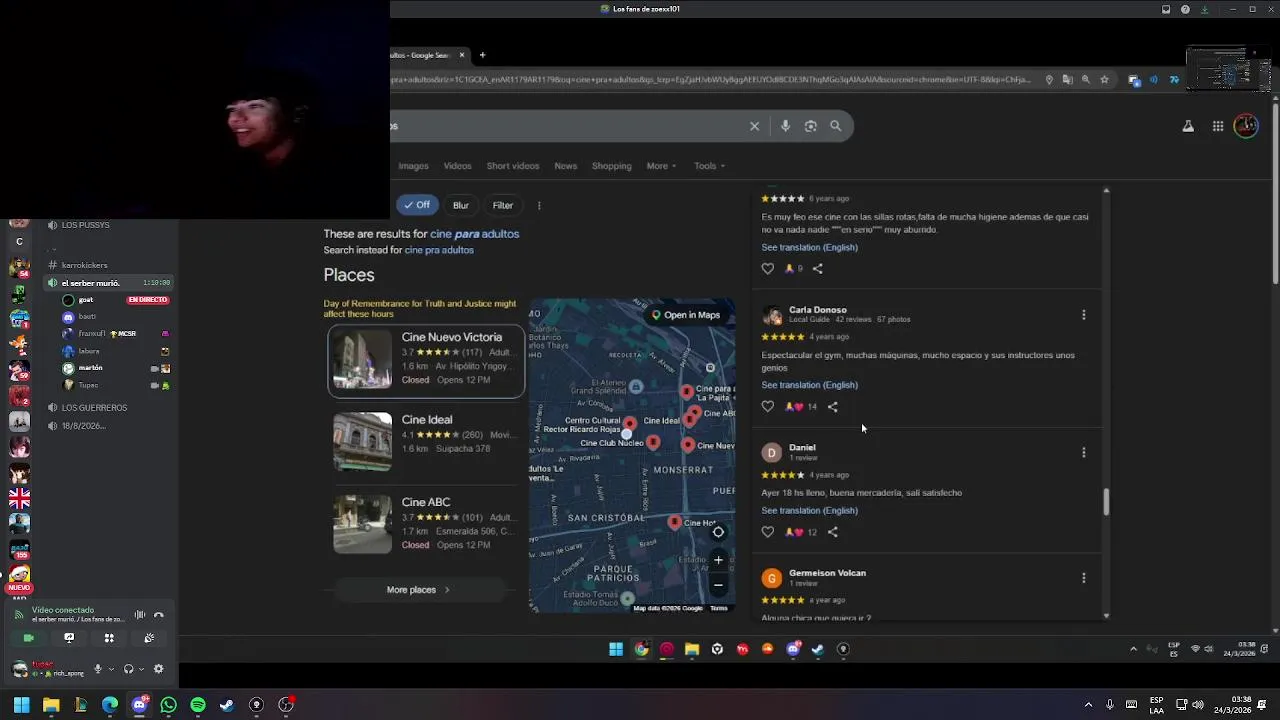Zoom in on the map
Screen dimensions: 1280x720
(718, 560)
